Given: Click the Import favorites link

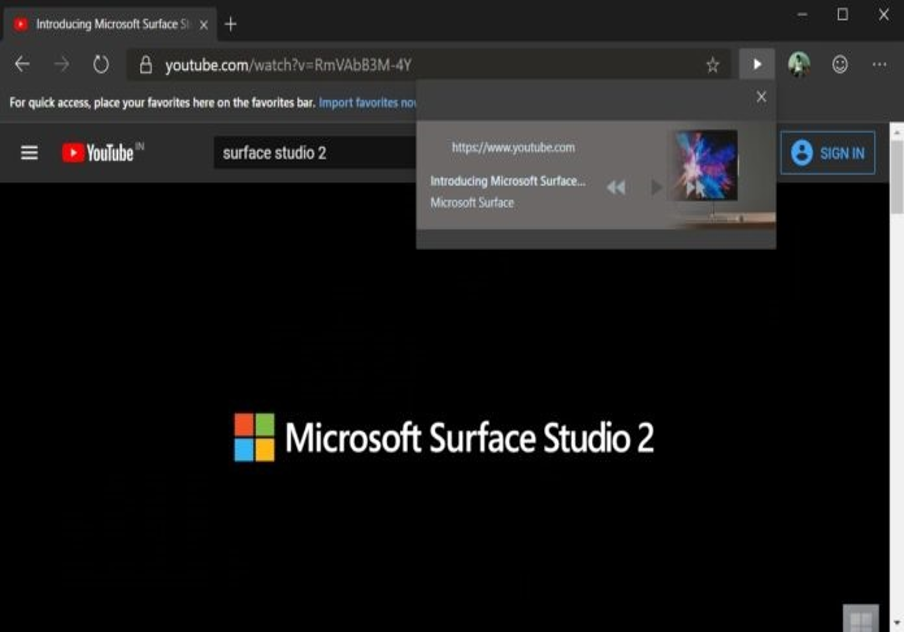Looking at the screenshot, I should [x=367, y=103].
